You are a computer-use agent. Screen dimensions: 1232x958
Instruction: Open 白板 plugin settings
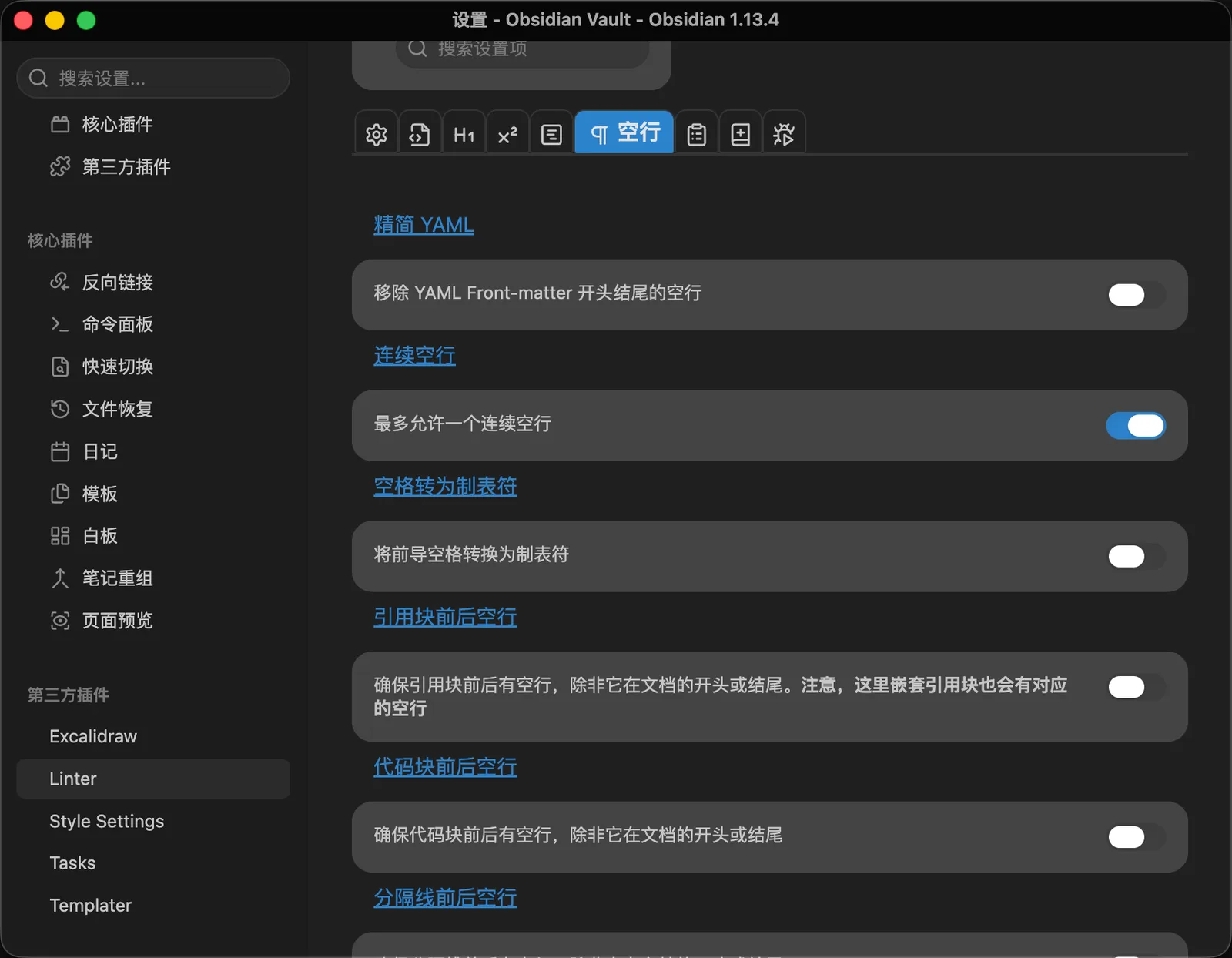[x=153, y=536]
